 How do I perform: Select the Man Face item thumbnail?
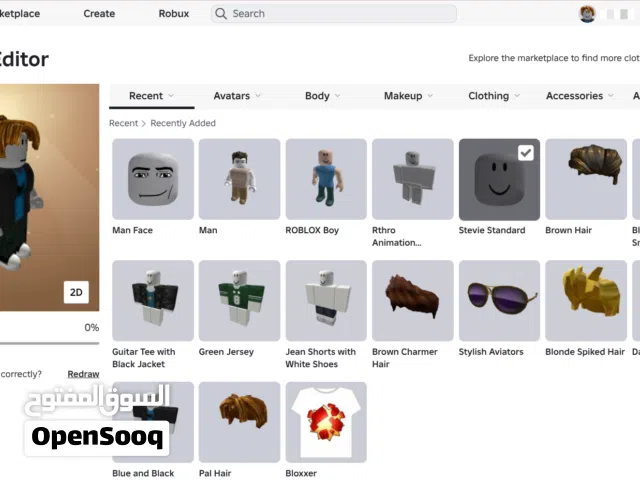click(153, 179)
